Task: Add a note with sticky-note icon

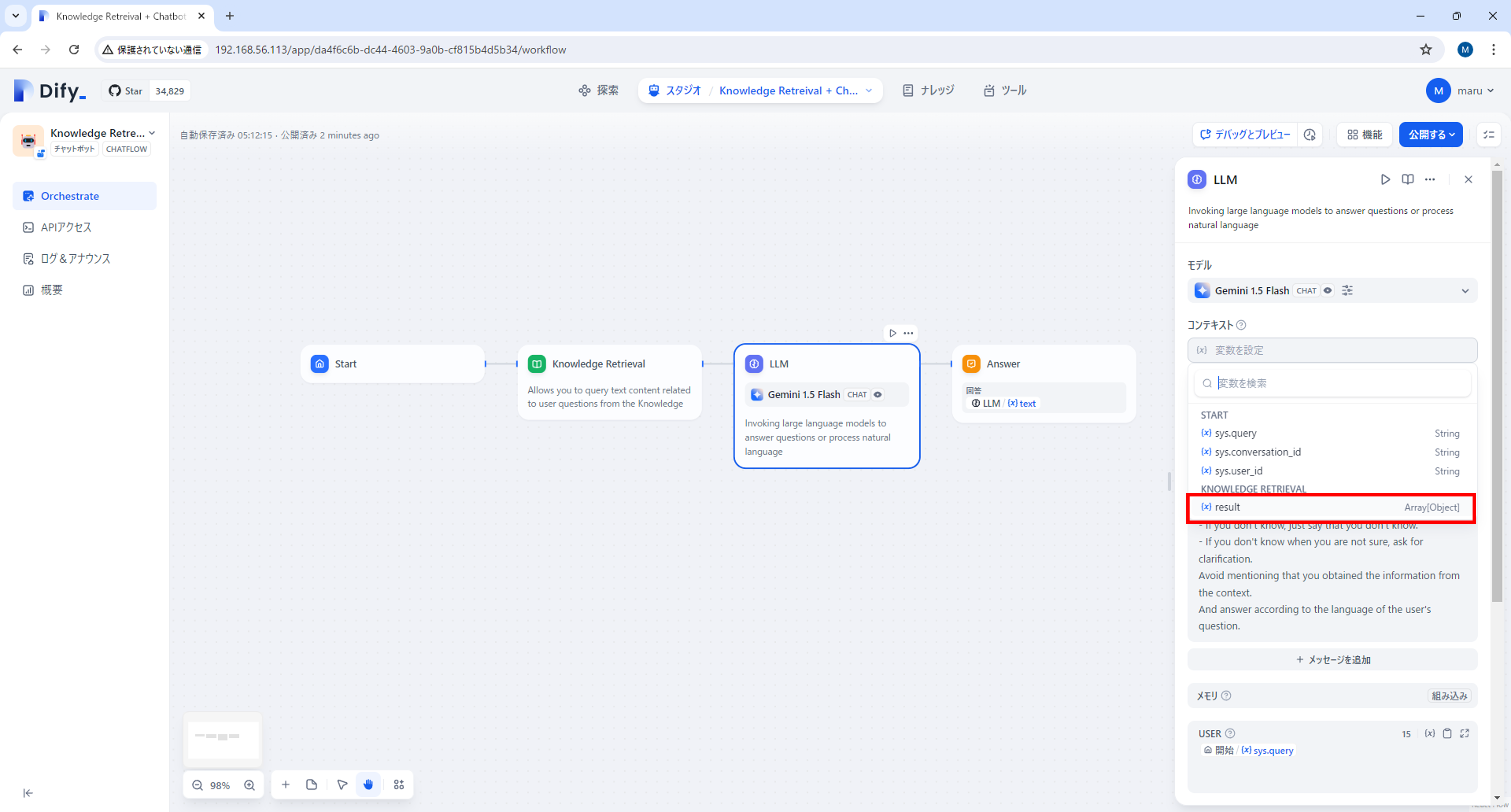Action: point(311,785)
